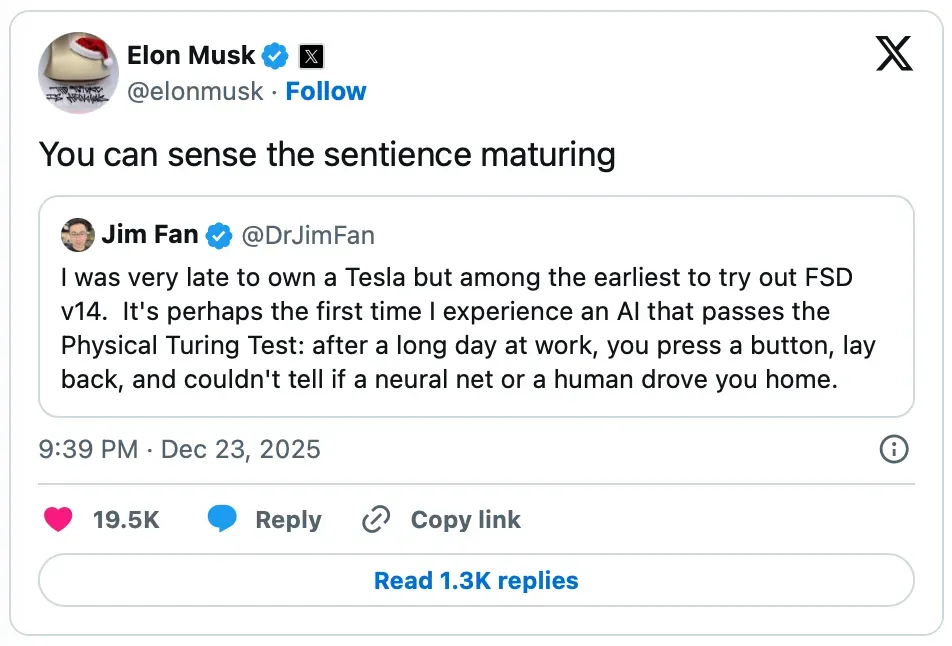952x646 pixels.
Task: Open the 9:39 PM Dec 23, 2025 timestamp
Action: point(180,449)
